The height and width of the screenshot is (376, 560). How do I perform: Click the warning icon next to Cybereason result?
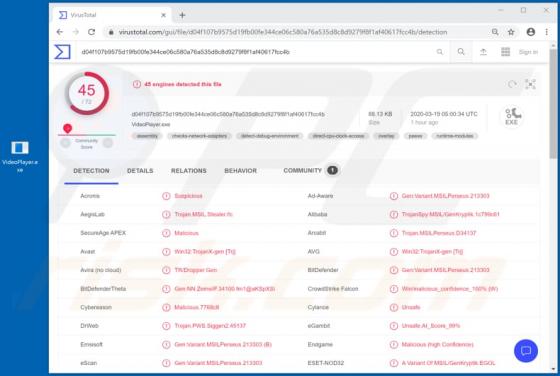[166, 307]
